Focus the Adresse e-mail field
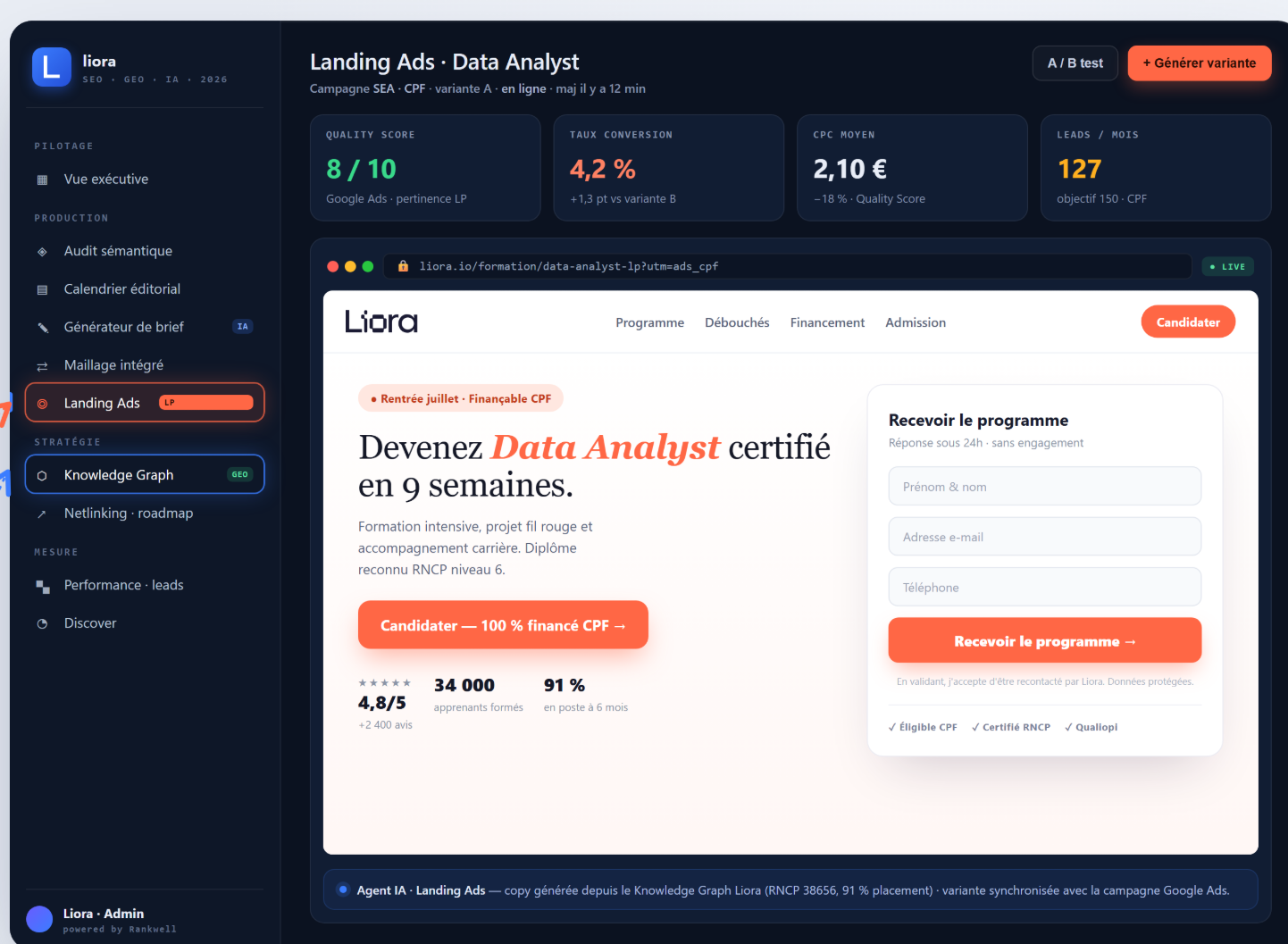The image size is (1288, 944). point(1045,537)
